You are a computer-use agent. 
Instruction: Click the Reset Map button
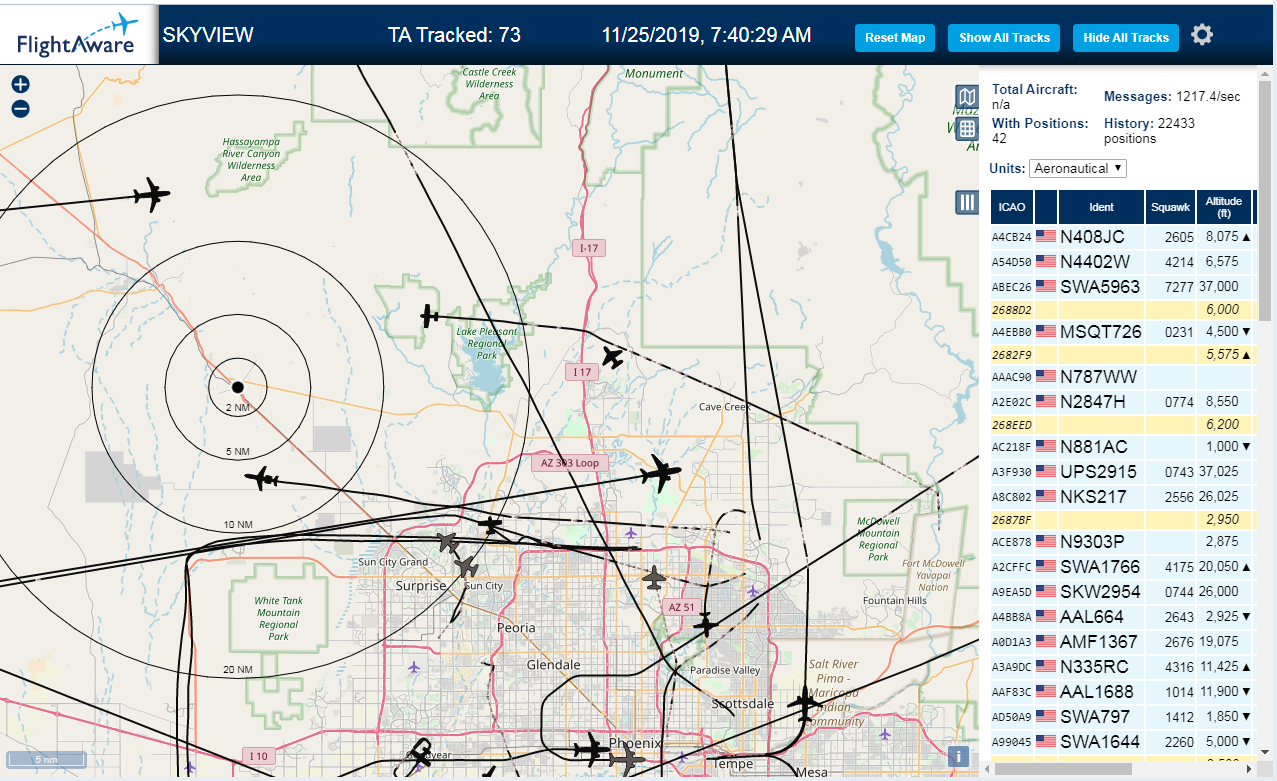pos(895,38)
